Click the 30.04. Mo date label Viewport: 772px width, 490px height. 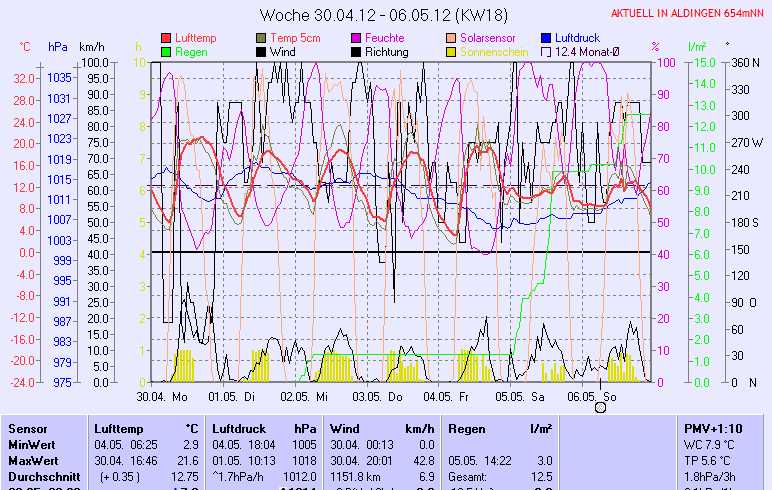coord(162,396)
